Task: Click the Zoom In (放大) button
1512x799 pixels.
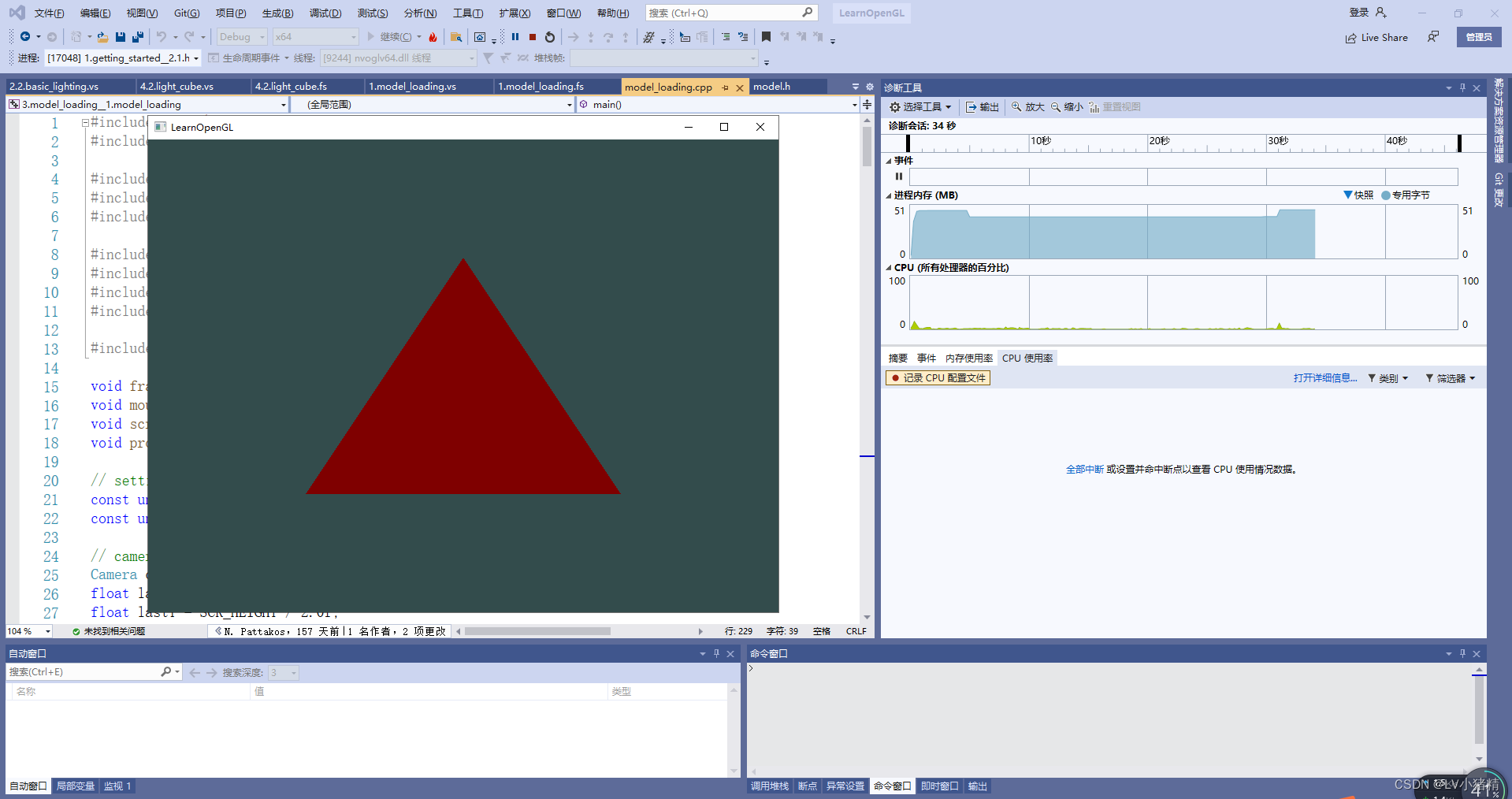Action: pos(1028,107)
